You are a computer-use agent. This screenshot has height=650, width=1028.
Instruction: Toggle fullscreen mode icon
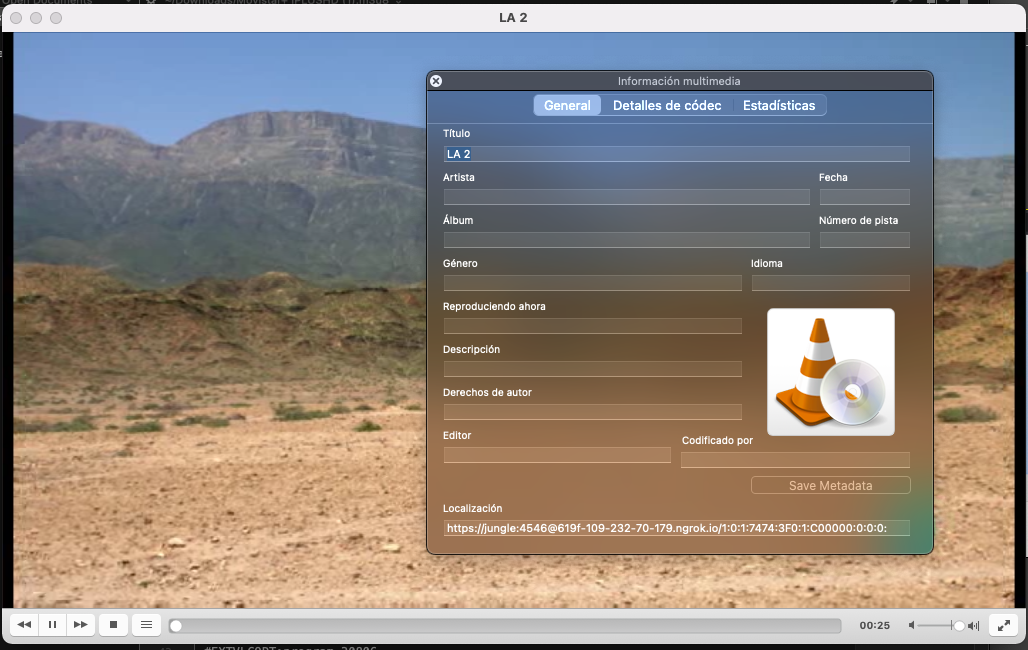pyautogui.click(x=1003, y=625)
